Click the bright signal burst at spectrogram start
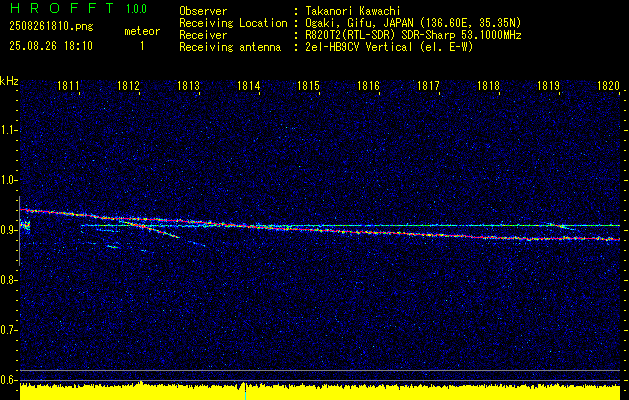Image resolution: width=629 pixels, height=400 pixels. 25,227
